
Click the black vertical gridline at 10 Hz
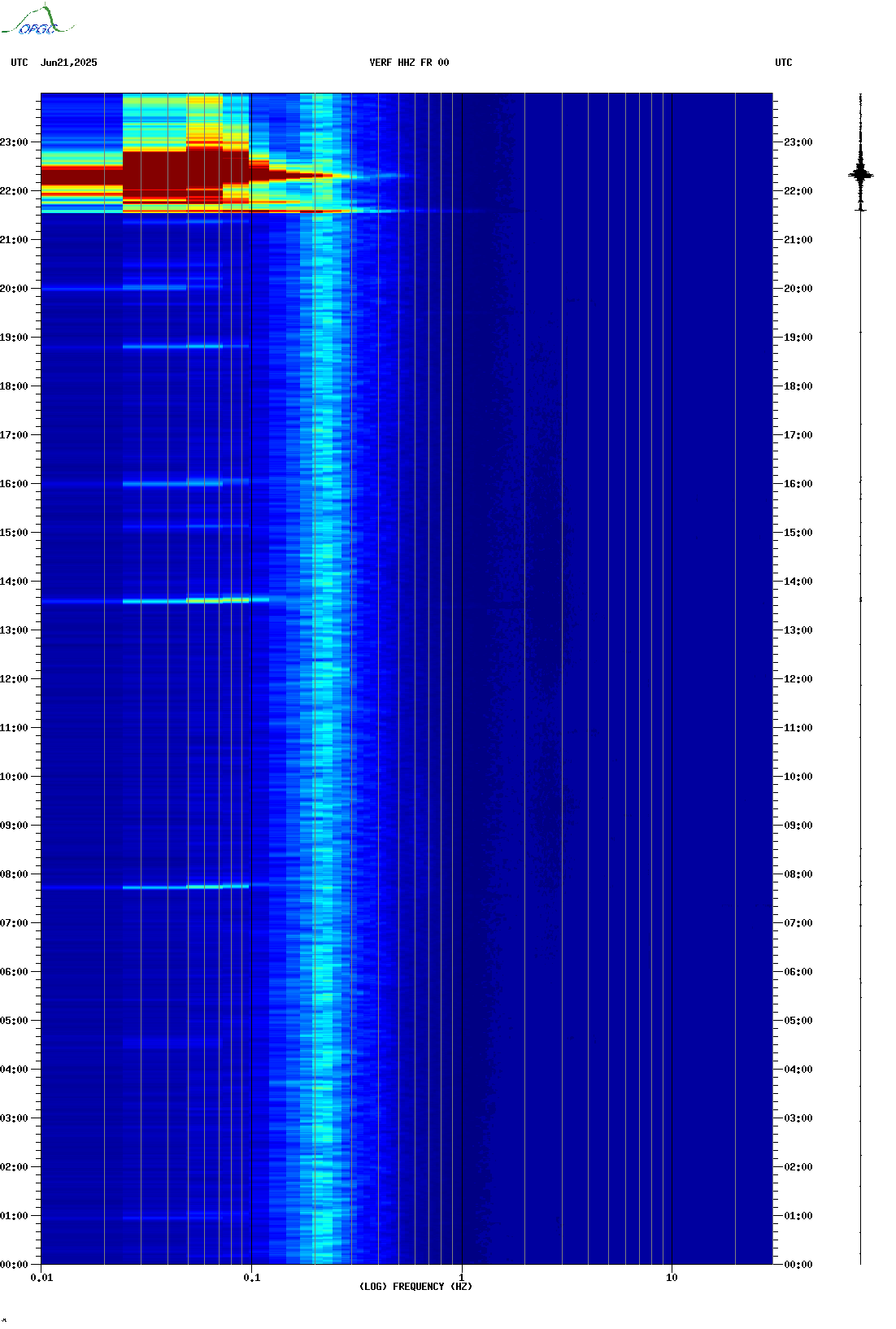coord(672,679)
